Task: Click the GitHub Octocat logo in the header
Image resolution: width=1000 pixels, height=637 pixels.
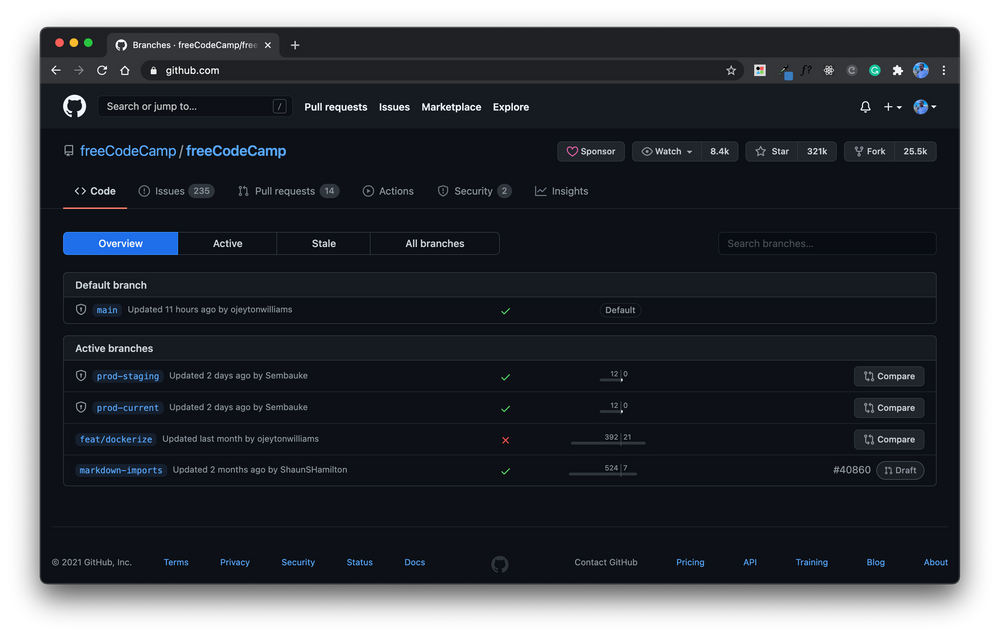Action: [x=74, y=106]
